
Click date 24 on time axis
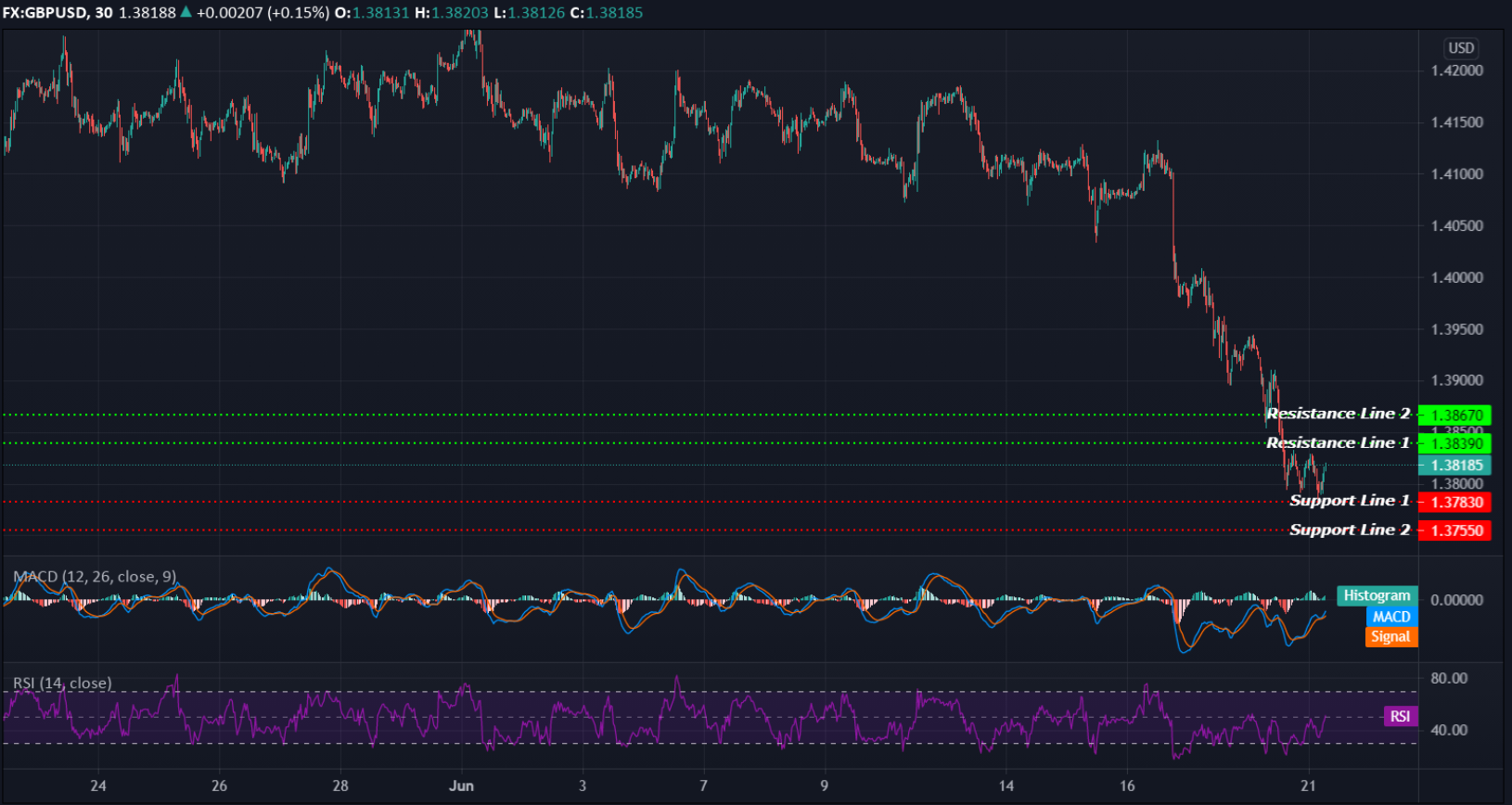tap(98, 786)
